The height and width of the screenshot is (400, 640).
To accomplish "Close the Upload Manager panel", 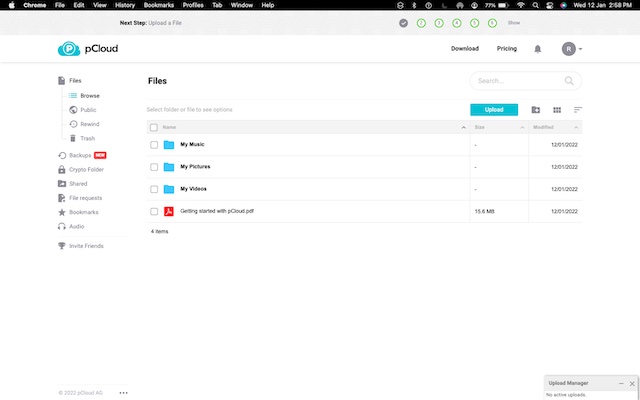I will point(632,384).
